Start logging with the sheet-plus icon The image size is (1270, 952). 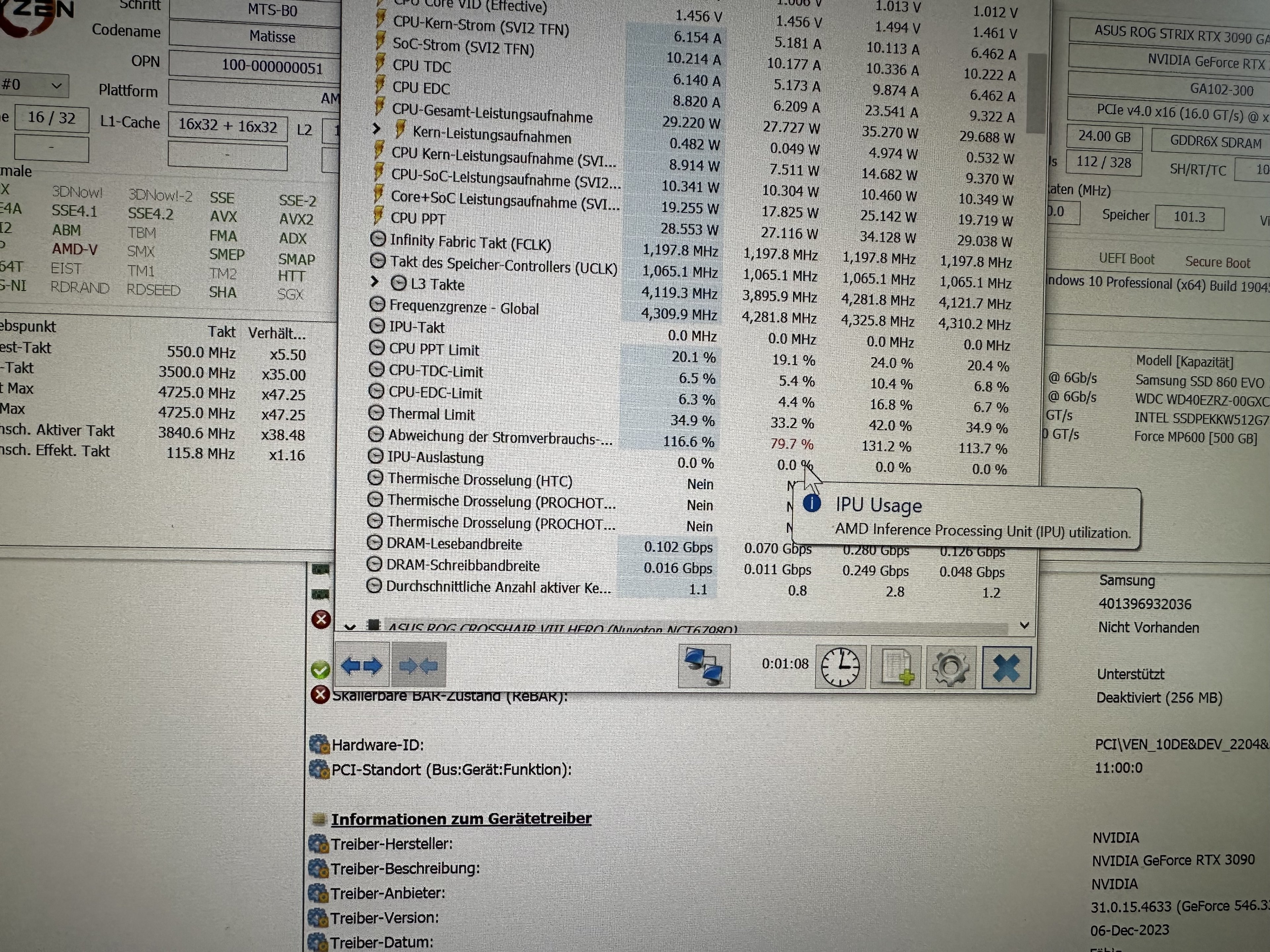(x=896, y=667)
